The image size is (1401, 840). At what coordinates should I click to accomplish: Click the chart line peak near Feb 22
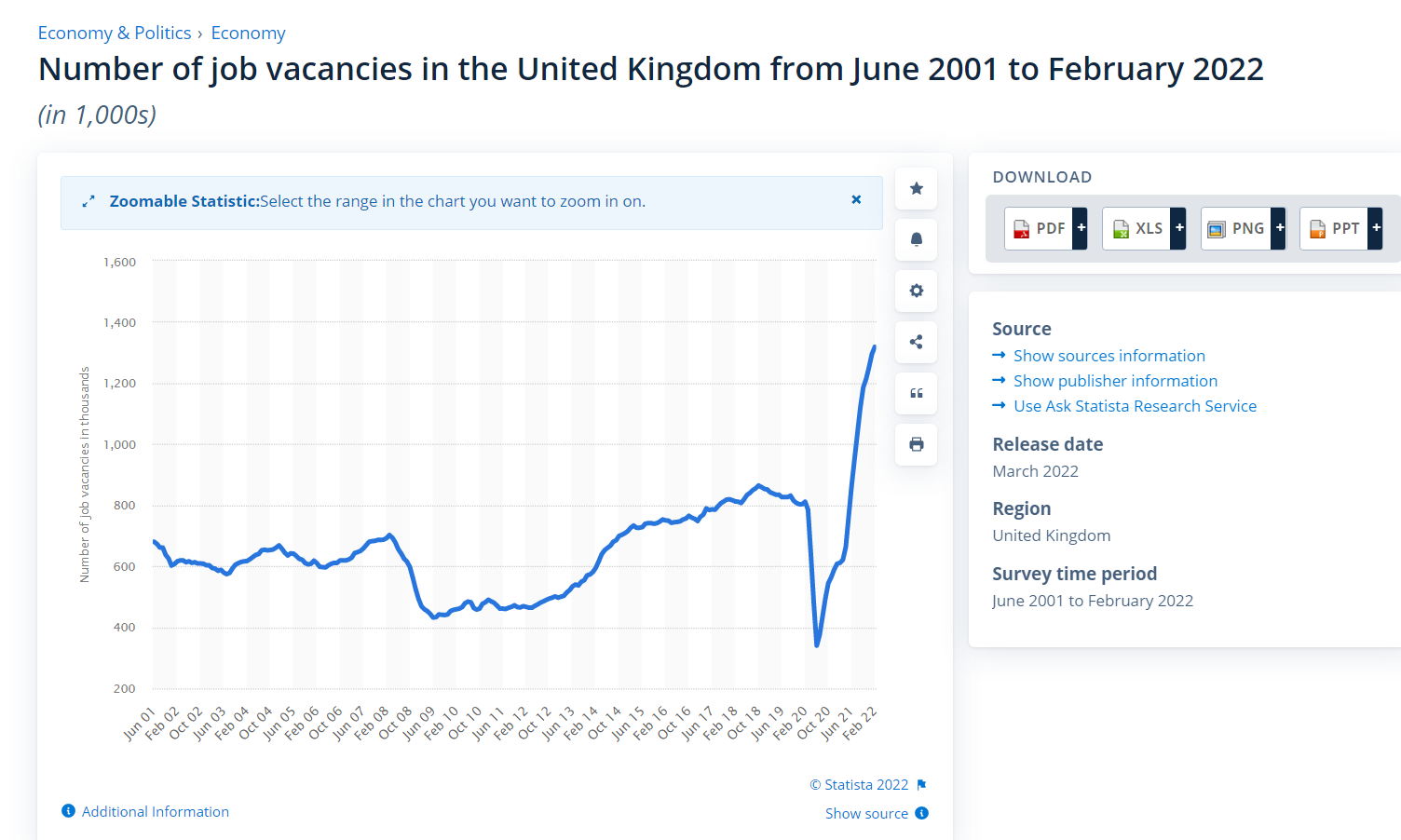pos(874,347)
